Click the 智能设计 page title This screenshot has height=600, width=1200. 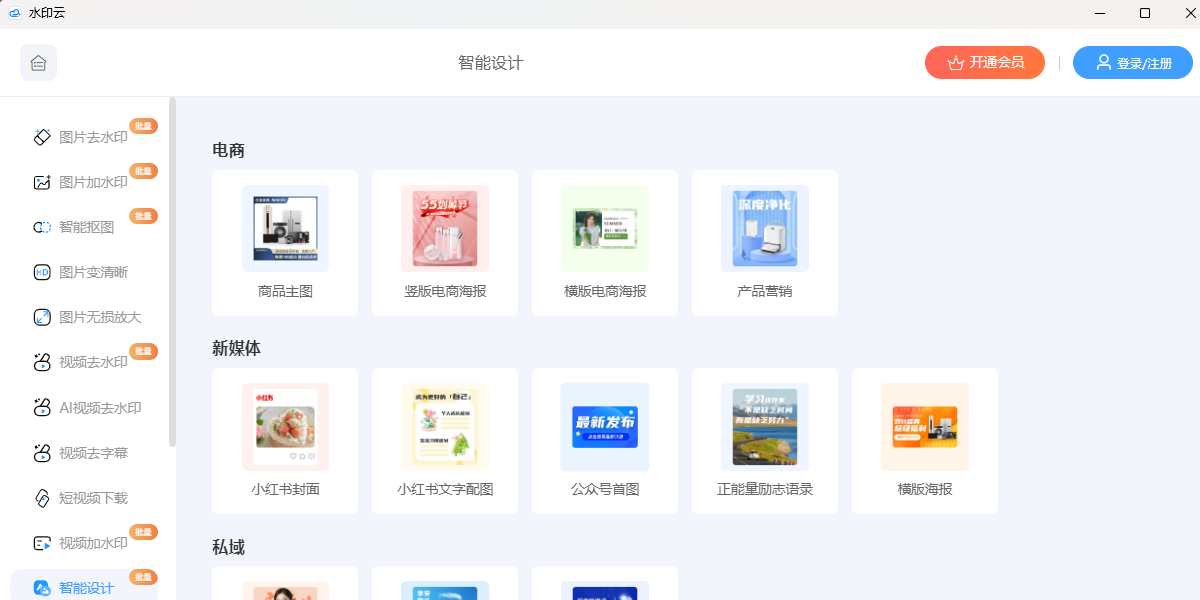(491, 63)
